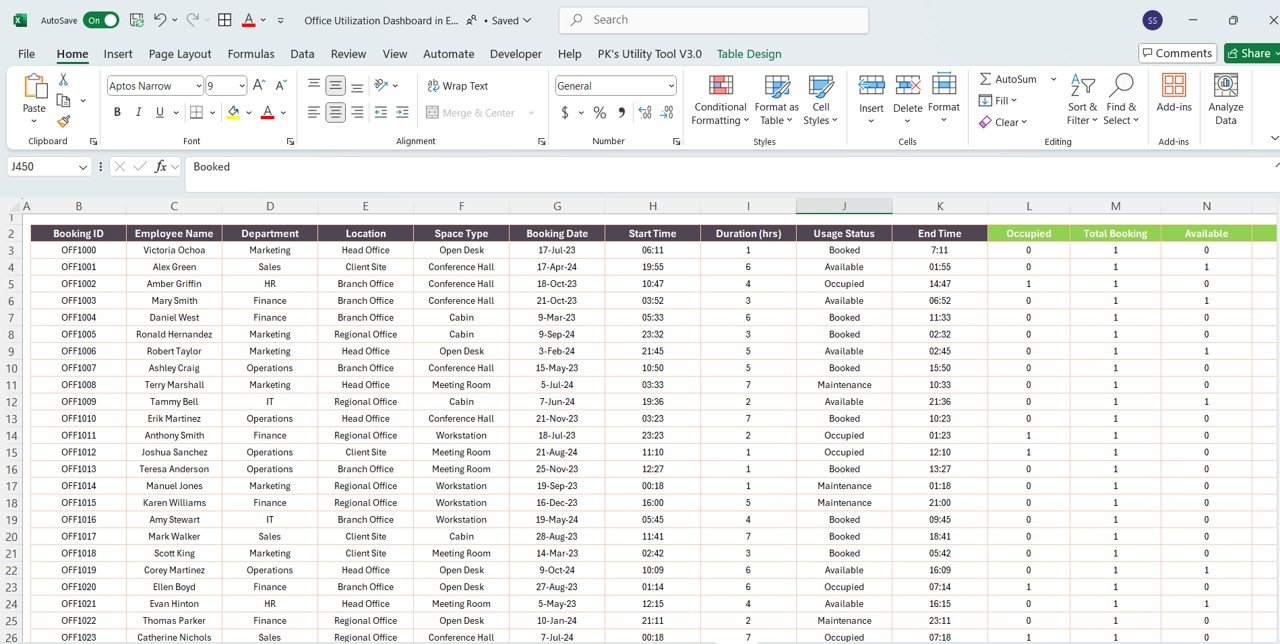Collapse the ribbon with chevron
The width and height of the screenshot is (1280, 644).
tap(1273, 138)
